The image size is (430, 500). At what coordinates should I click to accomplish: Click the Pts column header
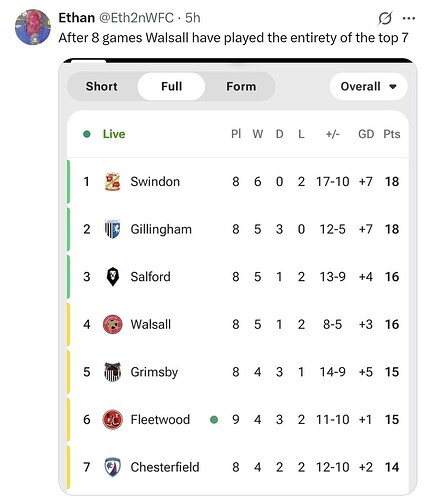392,134
